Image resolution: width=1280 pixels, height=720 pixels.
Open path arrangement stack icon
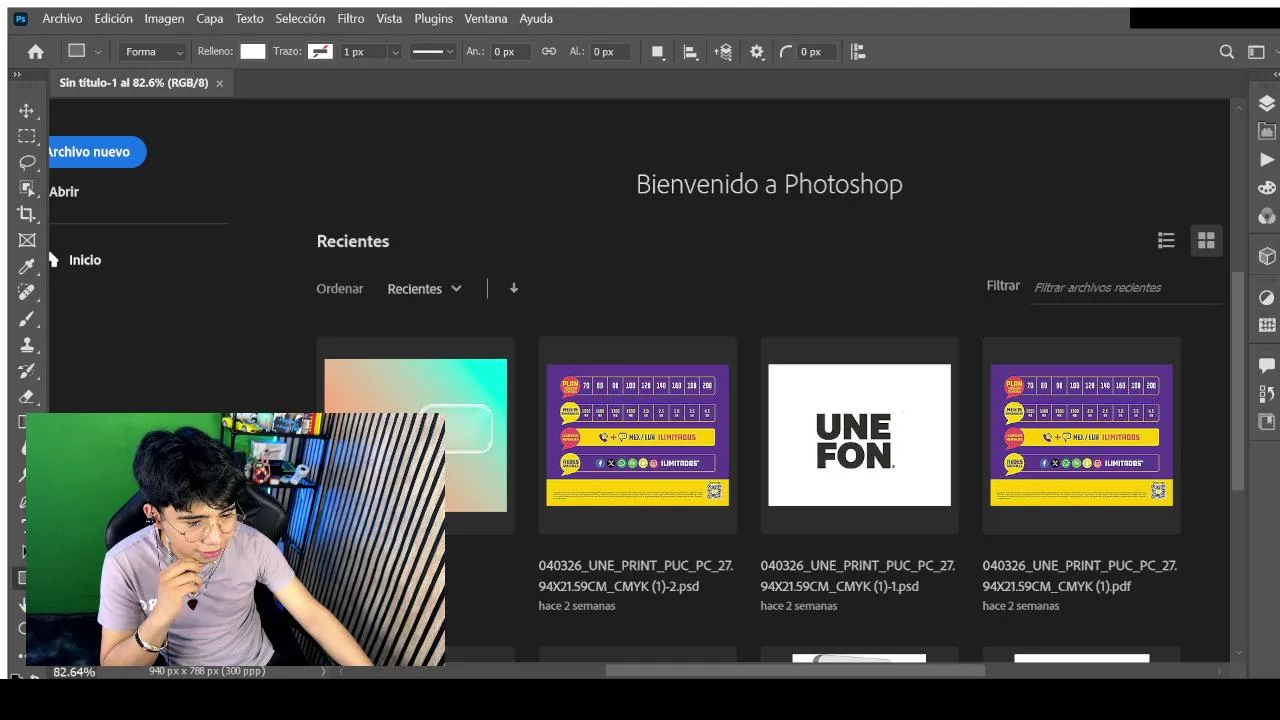pos(723,52)
